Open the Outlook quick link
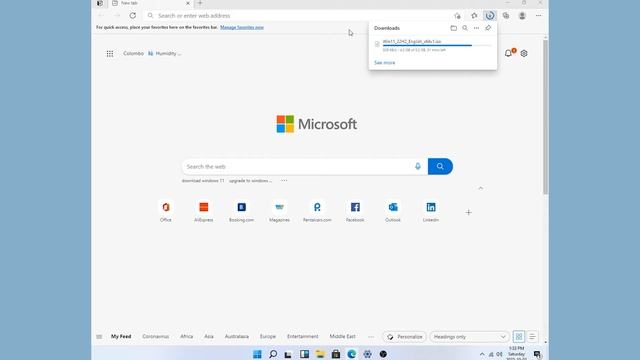 click(393, 211)
